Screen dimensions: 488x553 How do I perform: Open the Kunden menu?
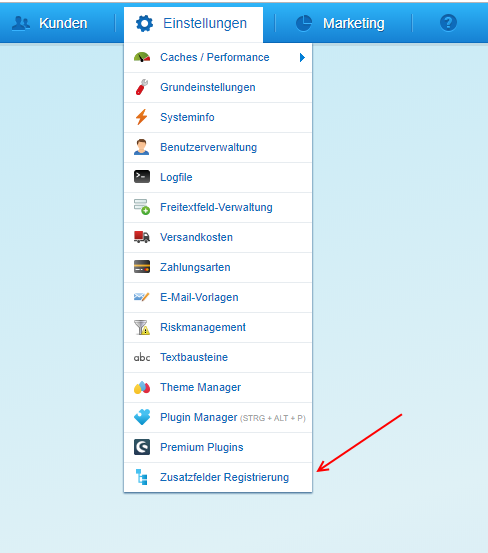point(49,23)
